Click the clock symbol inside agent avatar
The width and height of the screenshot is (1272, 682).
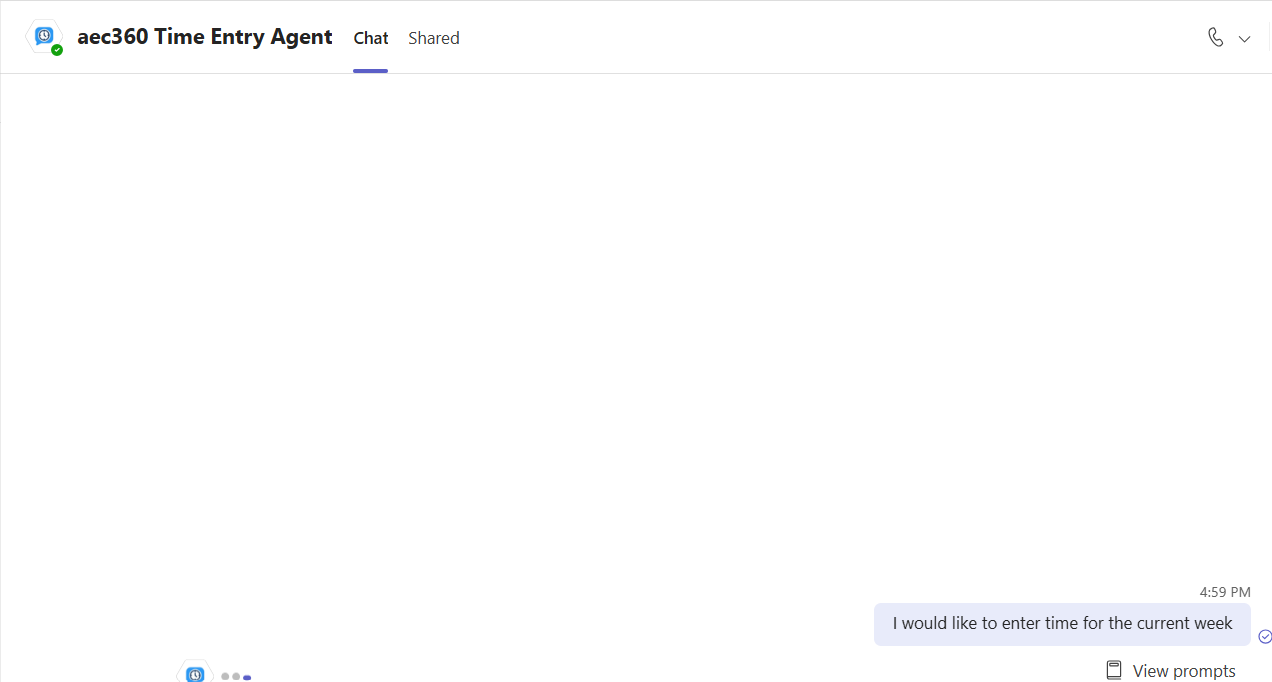tap(44, 35)
